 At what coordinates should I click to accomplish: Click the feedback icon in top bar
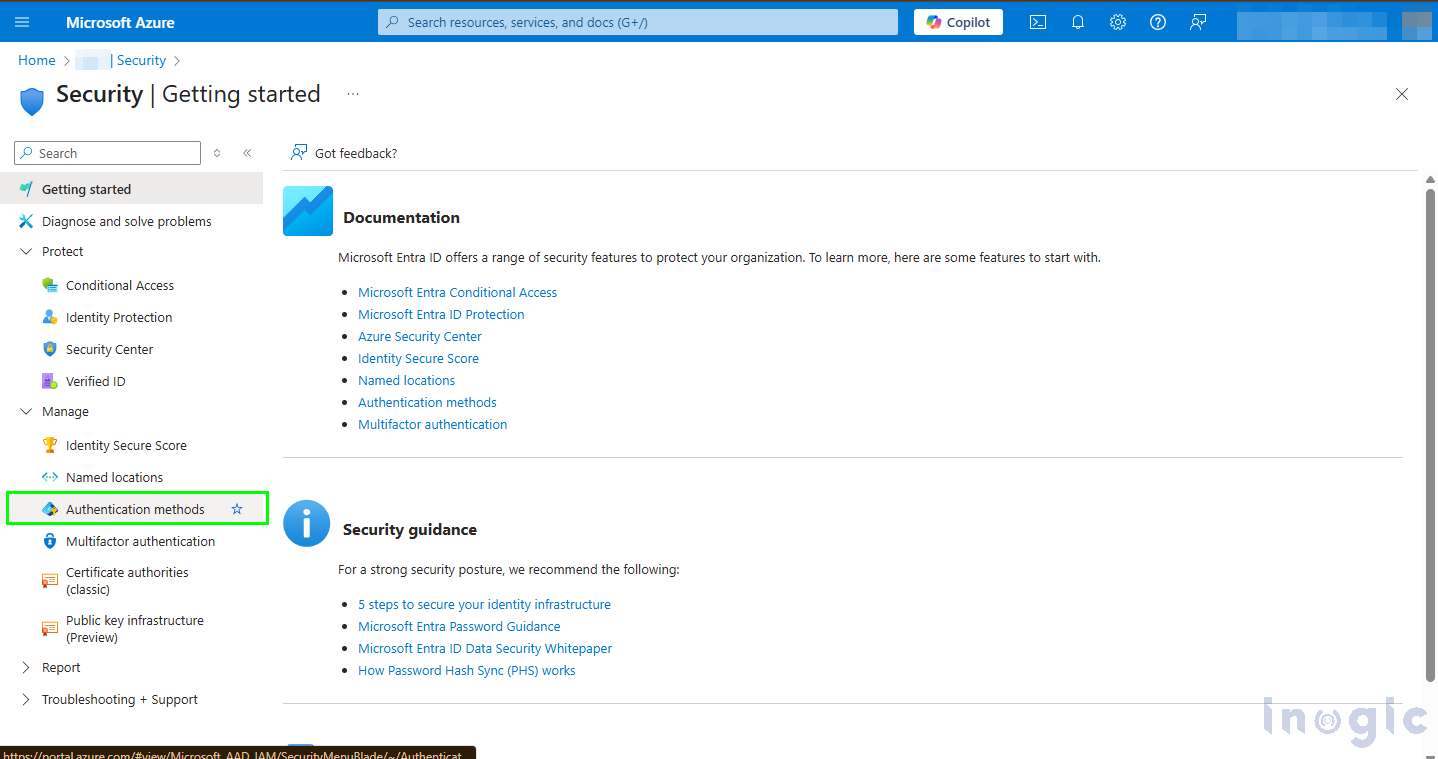(1198, 22)
